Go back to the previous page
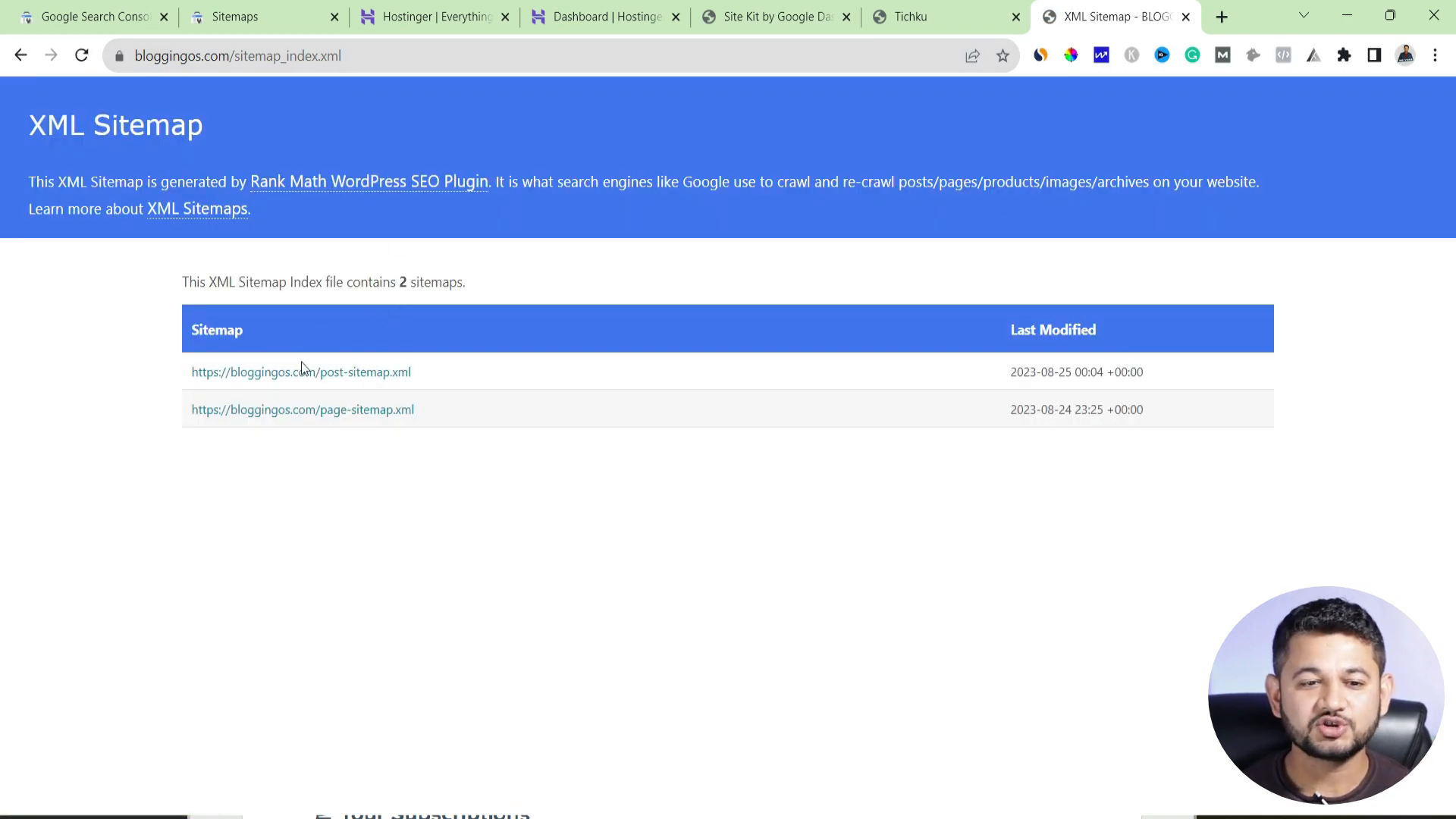The height and width of the screenshot is (819, 1456). [x=20, y=55]
